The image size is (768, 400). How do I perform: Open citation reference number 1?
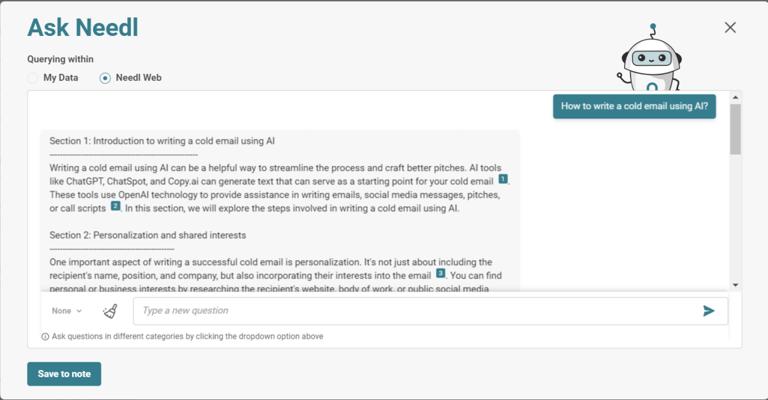click(503, 180)
